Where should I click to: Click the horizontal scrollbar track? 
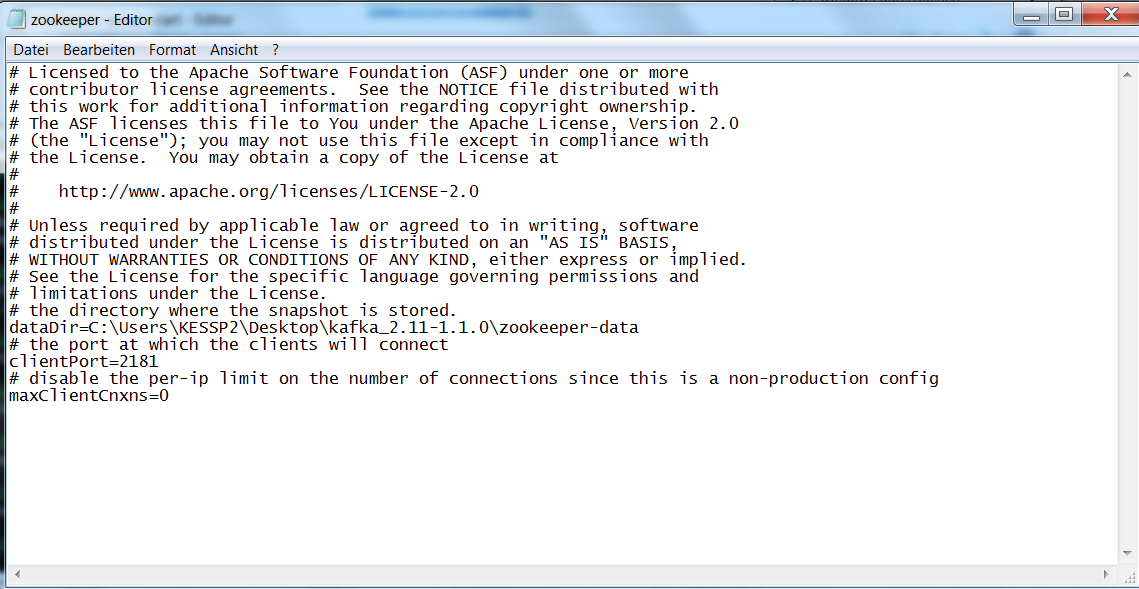[x=561, y=574]
